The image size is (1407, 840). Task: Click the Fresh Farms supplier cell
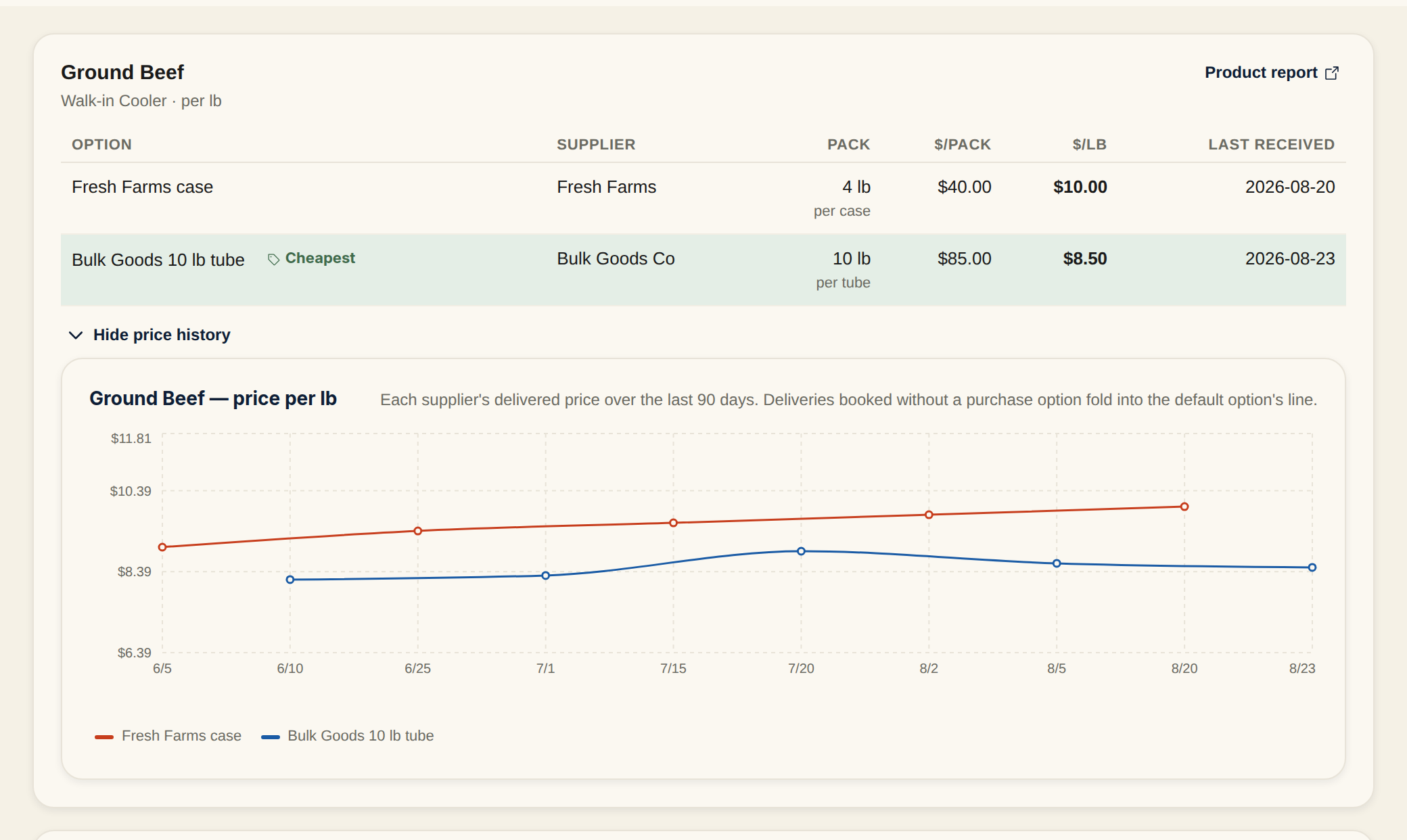(606, 187)
